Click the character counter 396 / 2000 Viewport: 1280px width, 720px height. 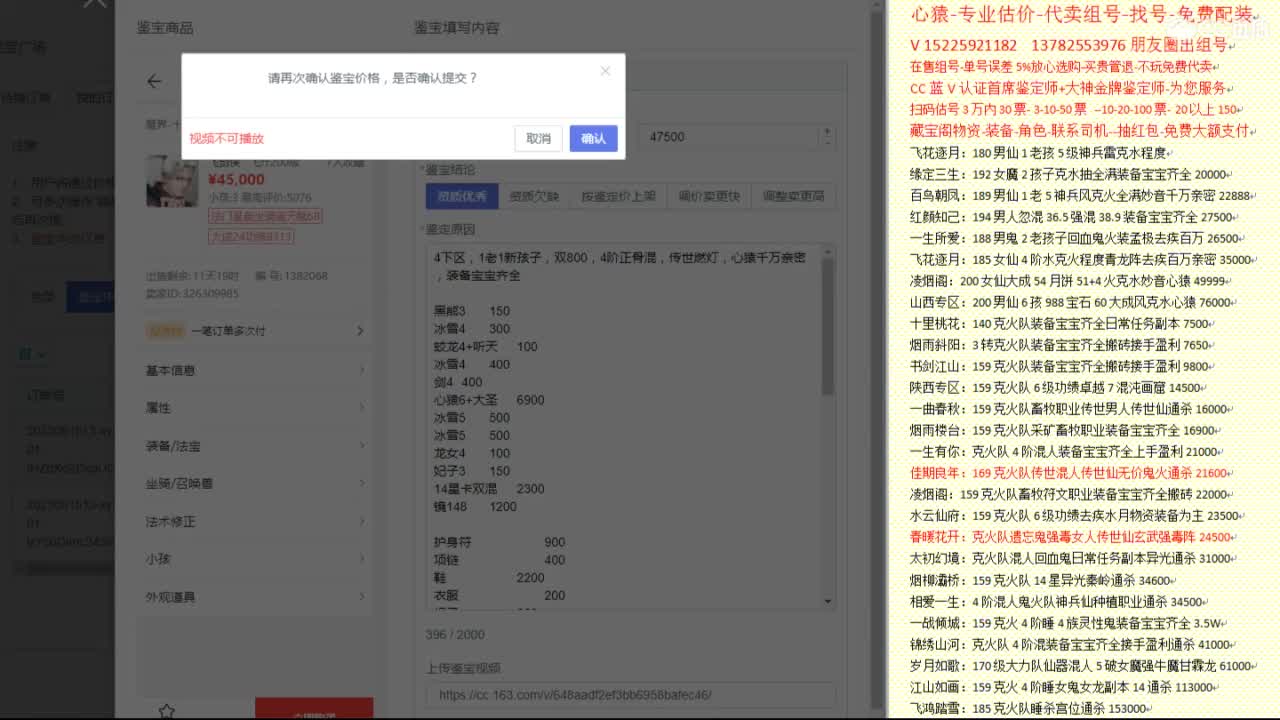click(455, 635)
